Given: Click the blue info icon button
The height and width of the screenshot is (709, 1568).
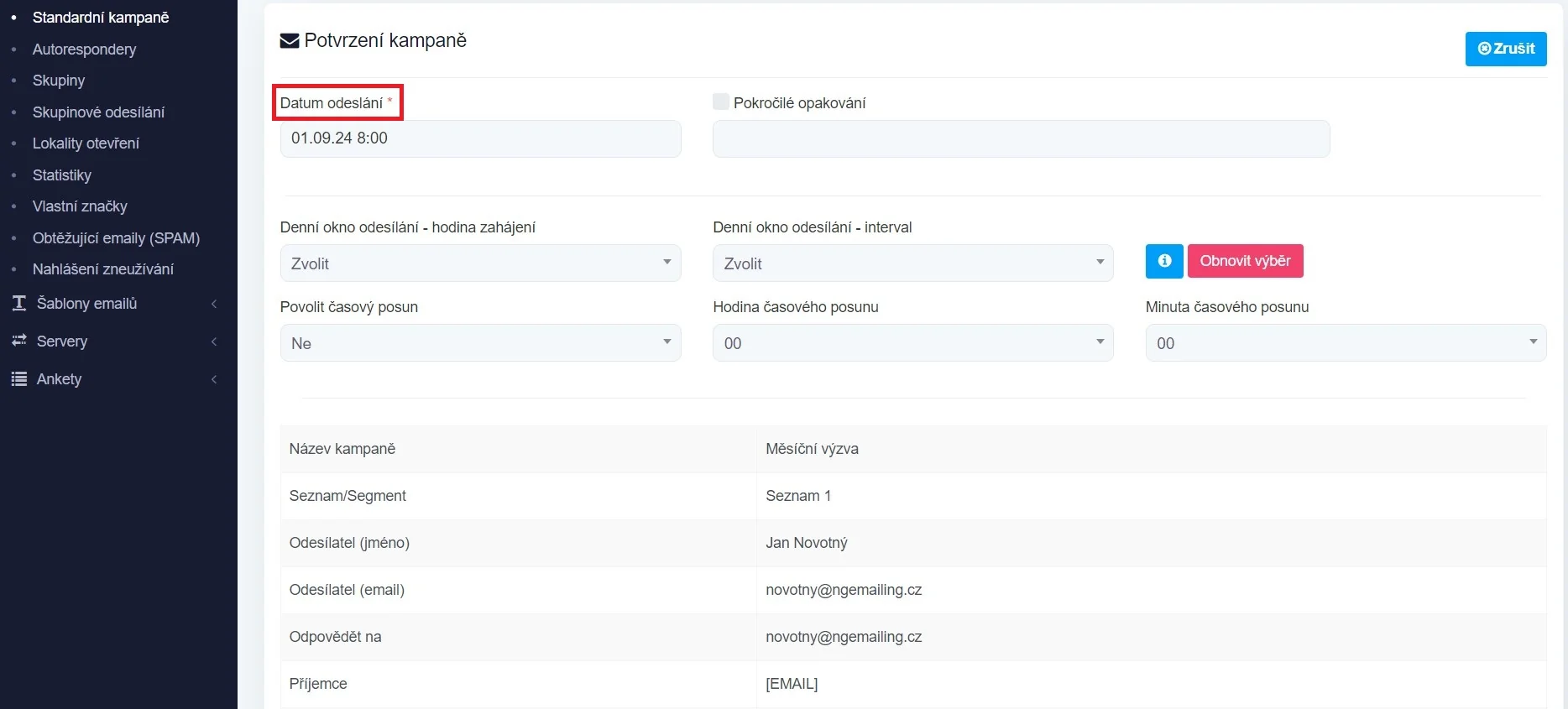Looking at the screenshot, I should (x=1163, y=261).
